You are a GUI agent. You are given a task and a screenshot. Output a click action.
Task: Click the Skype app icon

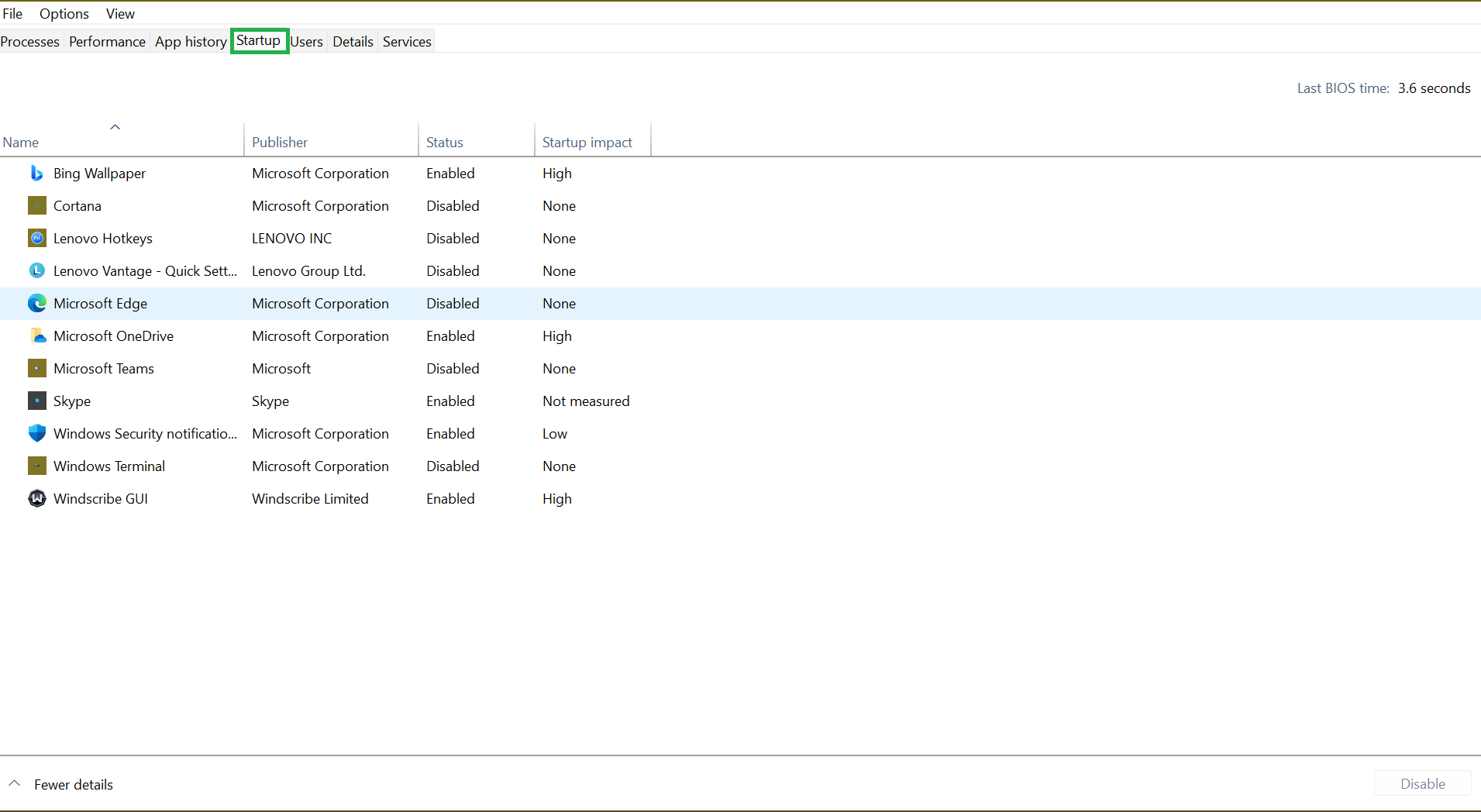pos(36,401)
